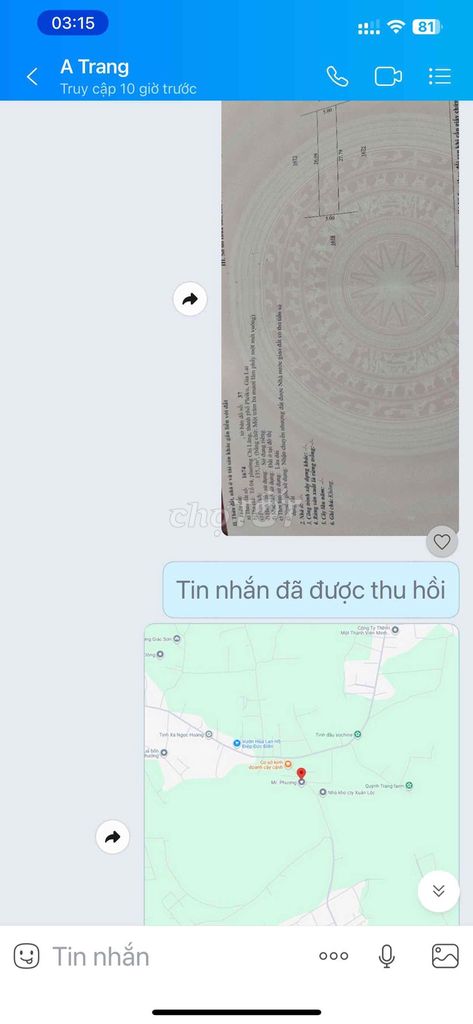Start a voice call with A Trang

[337, 76]
